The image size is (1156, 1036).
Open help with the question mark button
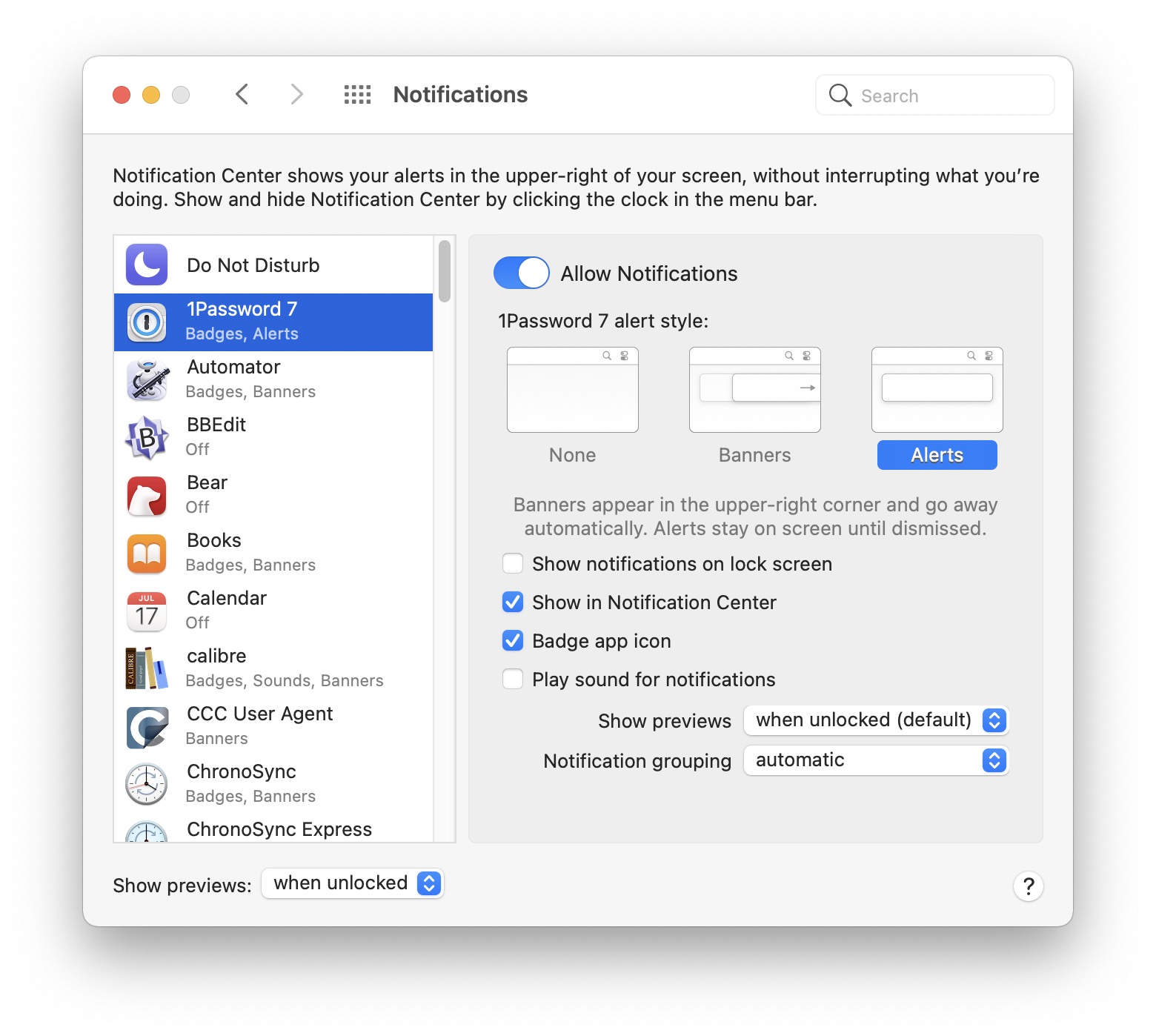click(1029, 886)
